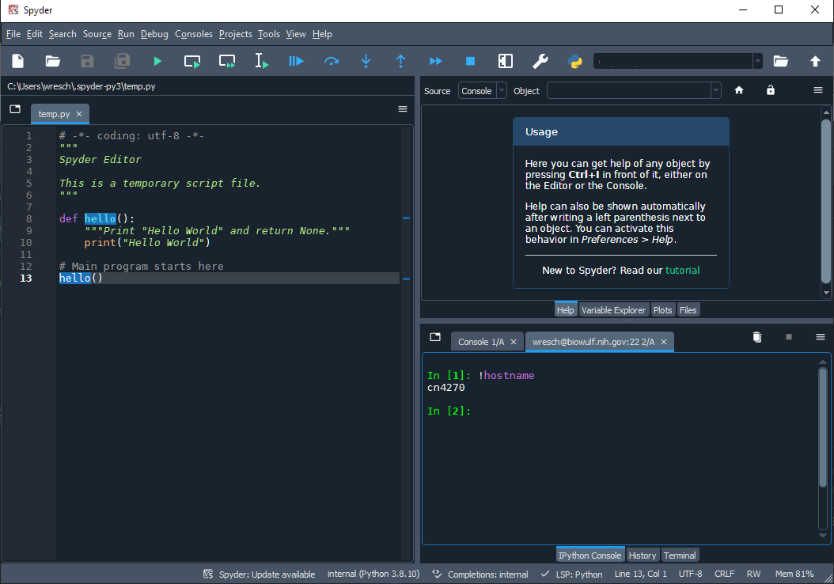Click the Step into debug arrow
The width and height of the screenshot is (834, 584).
pos(366,61)
